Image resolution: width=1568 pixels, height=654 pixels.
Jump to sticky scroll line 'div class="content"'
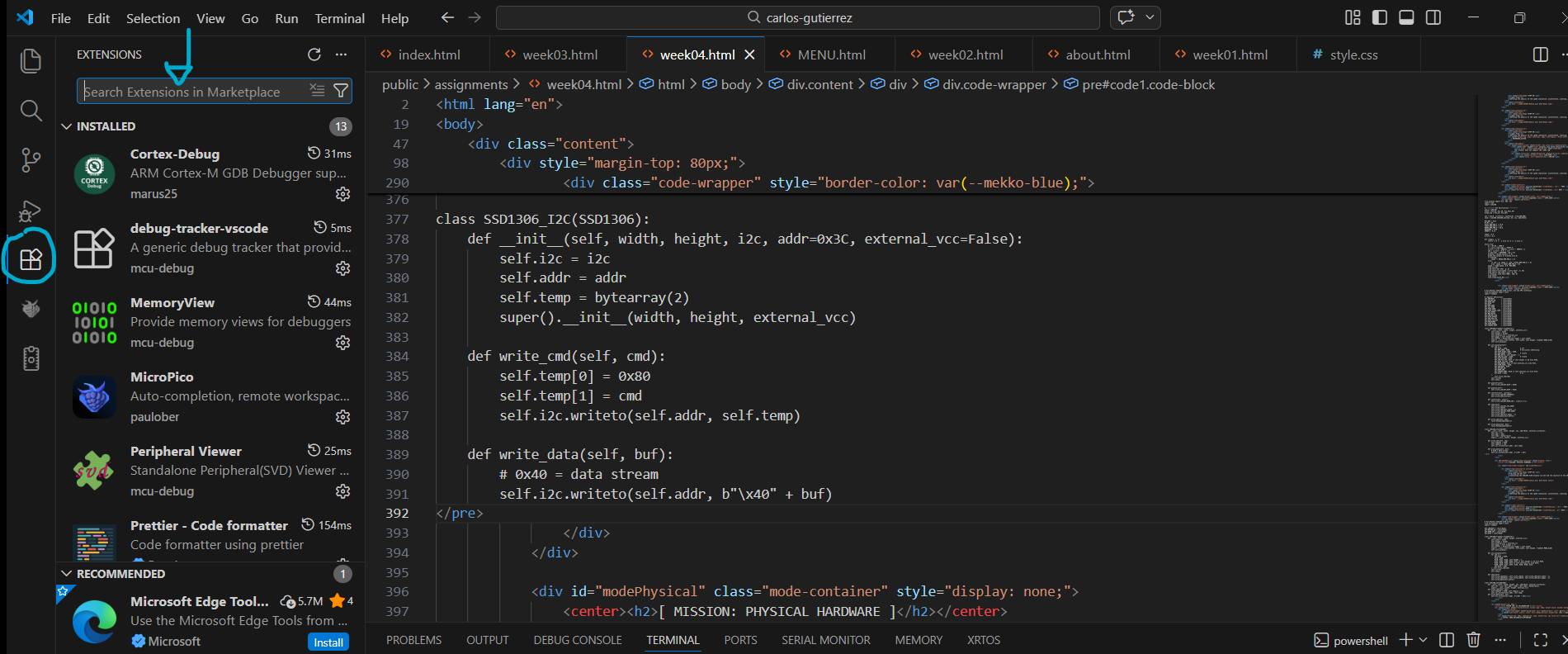tap(550, 144)
